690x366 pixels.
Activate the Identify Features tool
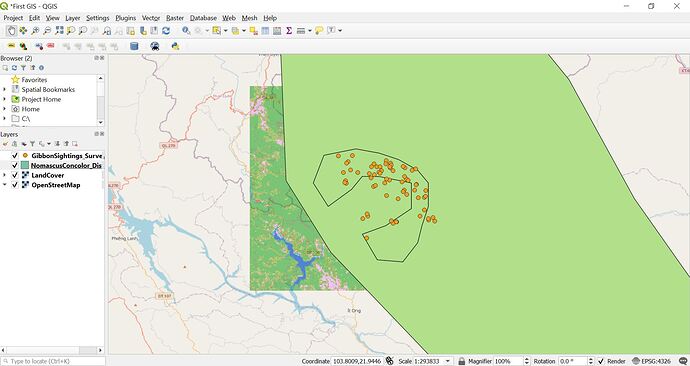pyautogui.click(x=186, y=31)
